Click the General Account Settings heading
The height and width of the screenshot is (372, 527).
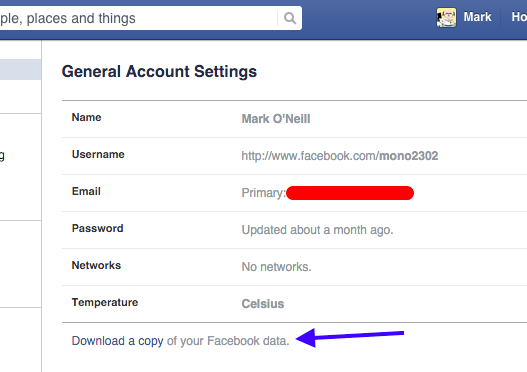(159, 72)
